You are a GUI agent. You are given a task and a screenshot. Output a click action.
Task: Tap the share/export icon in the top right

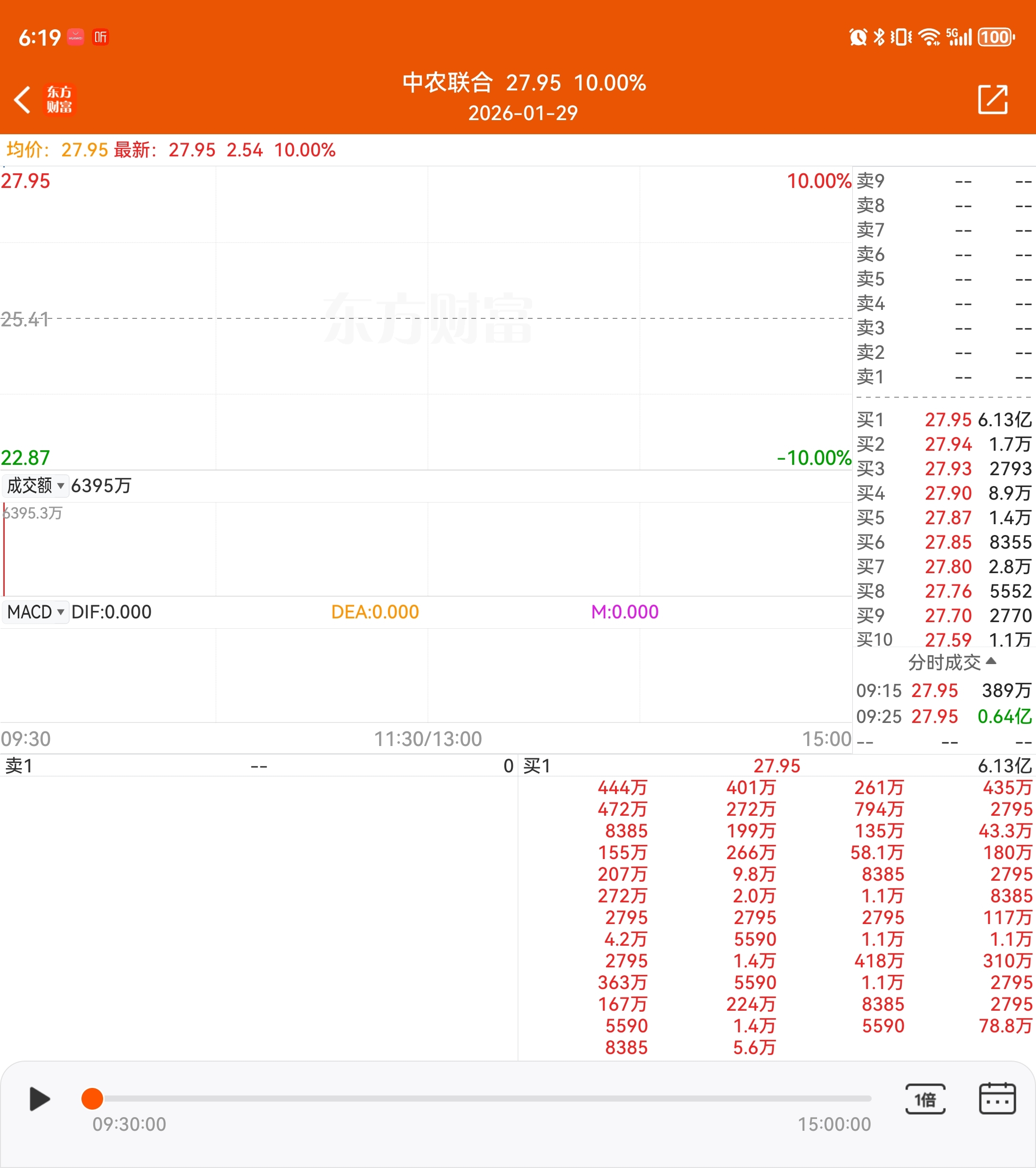(993, 100)
